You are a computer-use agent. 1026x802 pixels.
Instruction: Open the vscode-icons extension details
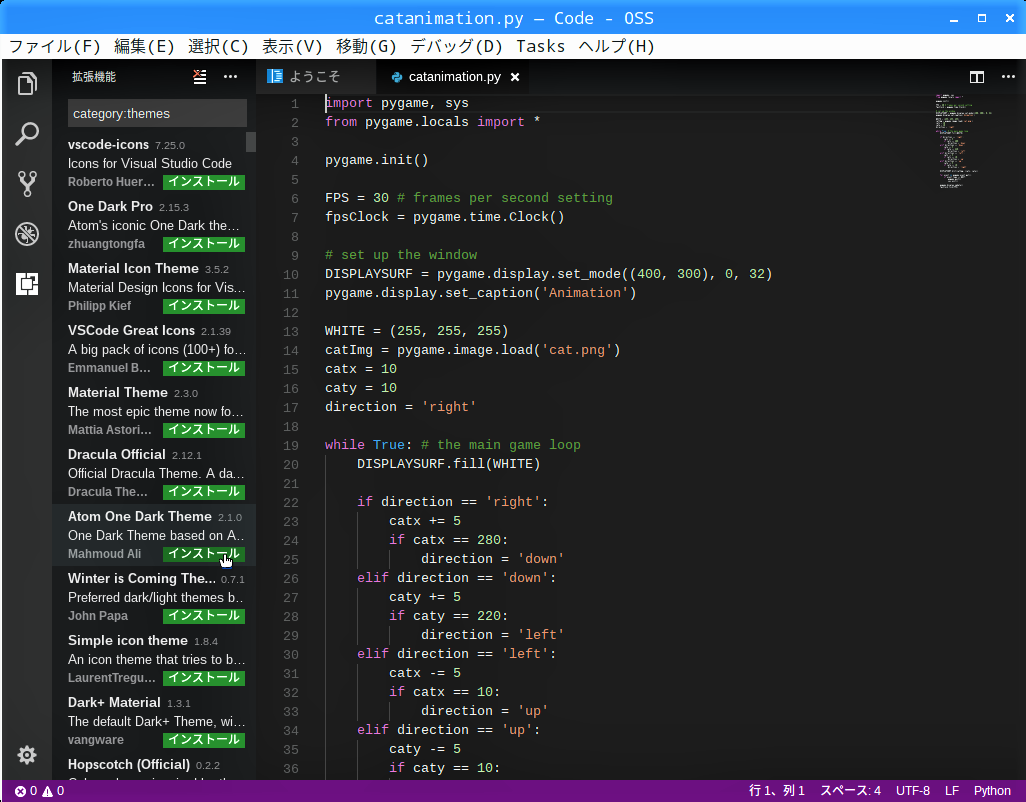coord(154,163)
